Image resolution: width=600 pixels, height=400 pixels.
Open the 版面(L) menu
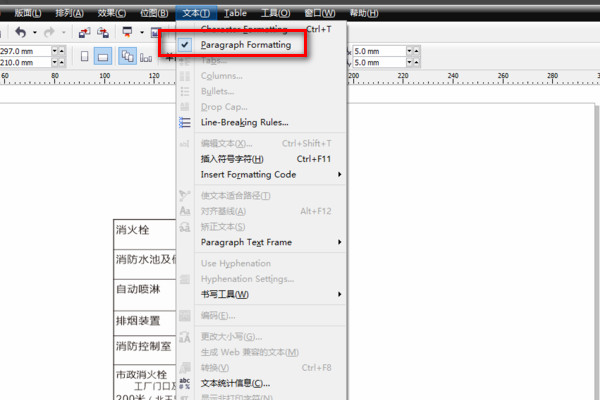pyautogui.click(x=28, y=13)
